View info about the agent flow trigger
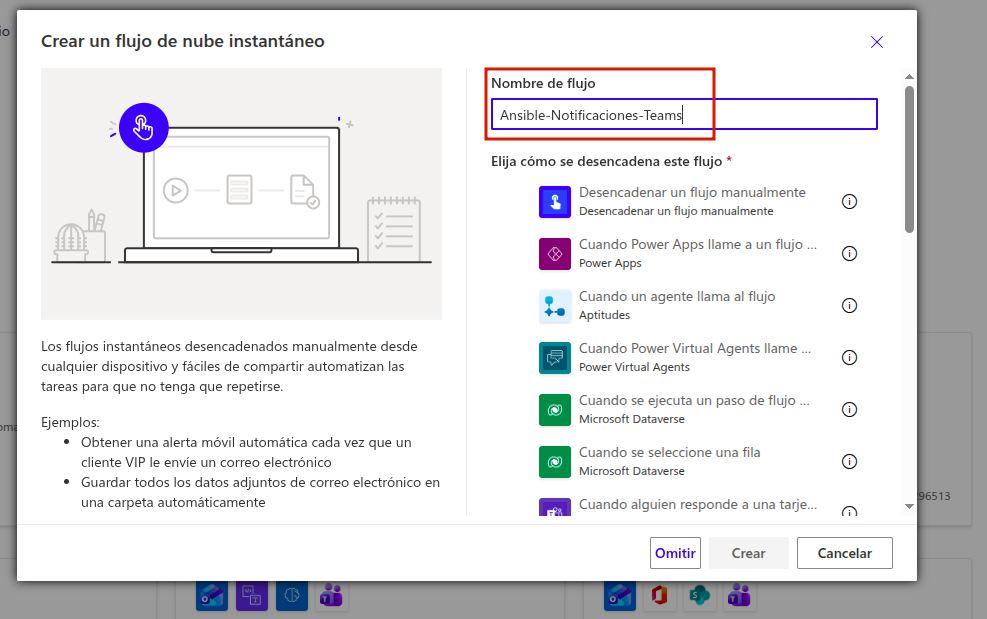This screenshot has width=987, height=619. (849, 306)
